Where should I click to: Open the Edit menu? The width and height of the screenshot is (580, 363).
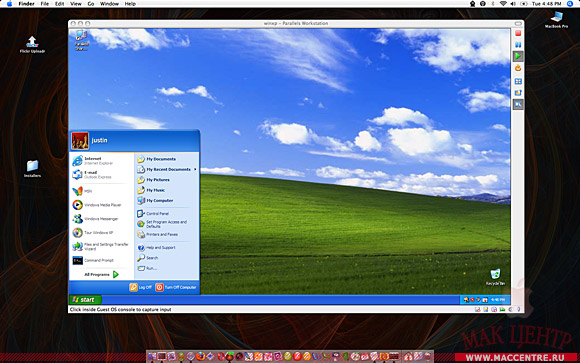(x=60, y=4)
